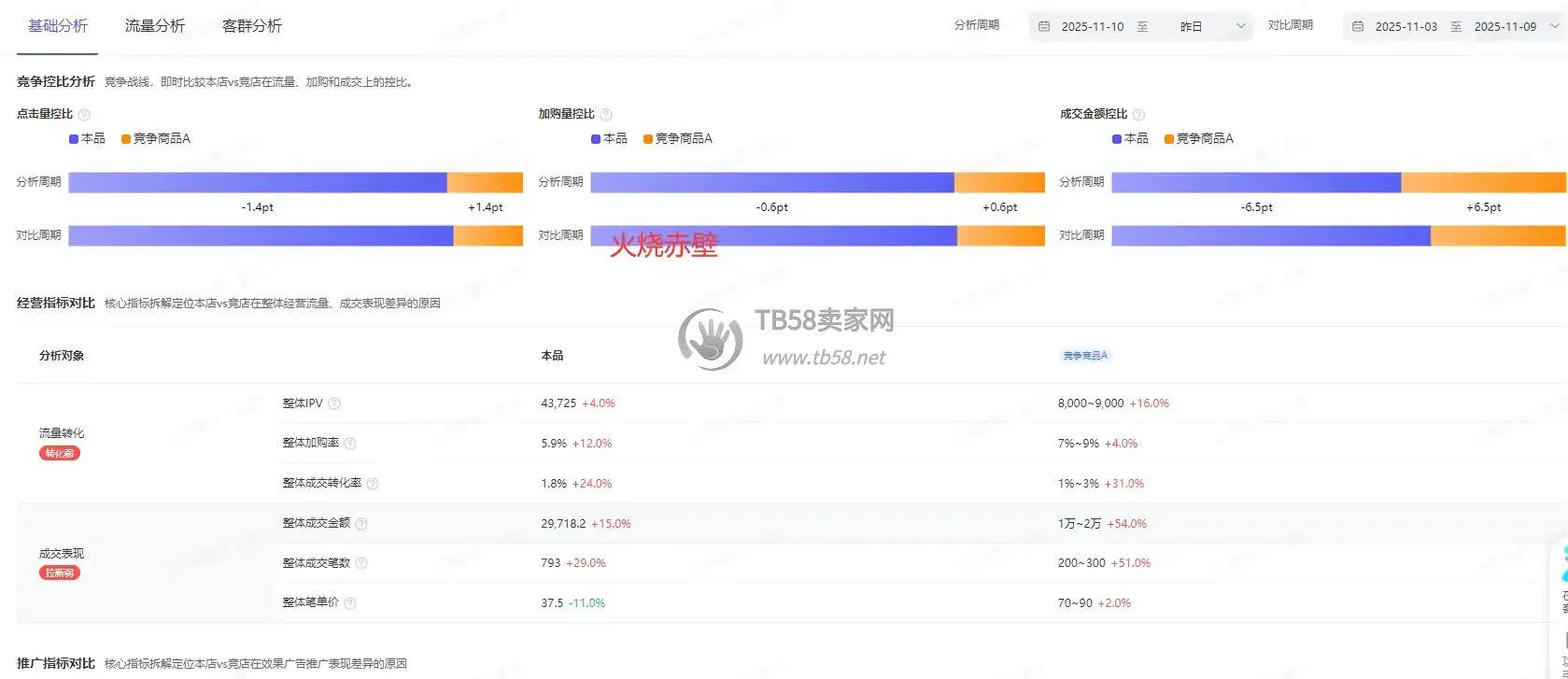Click help icon beside 整体笔单价
This screenshot has width=1568, height=679.
pyautogui.click(x=350, y=603)
